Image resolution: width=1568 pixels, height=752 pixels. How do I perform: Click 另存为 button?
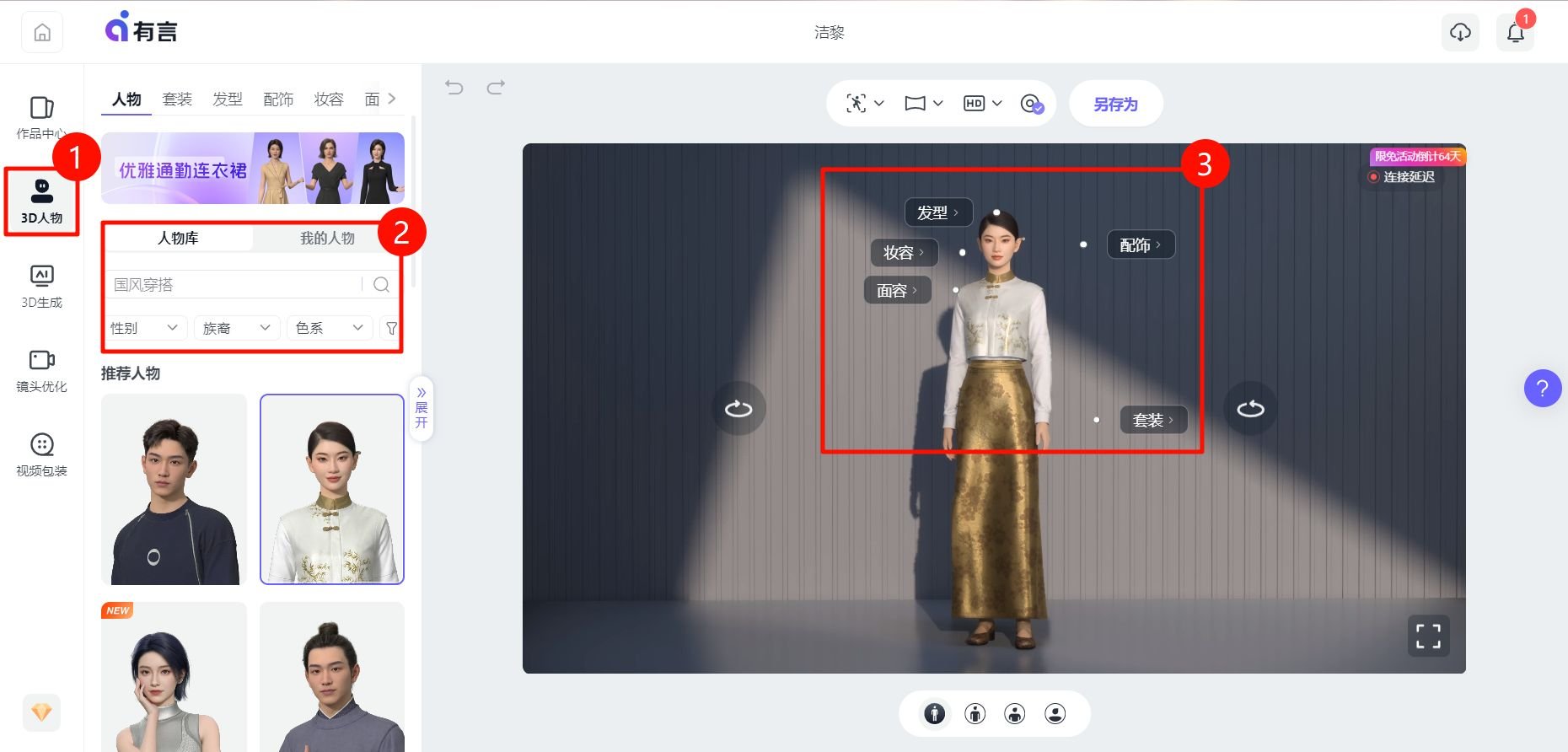[1115, 104]
